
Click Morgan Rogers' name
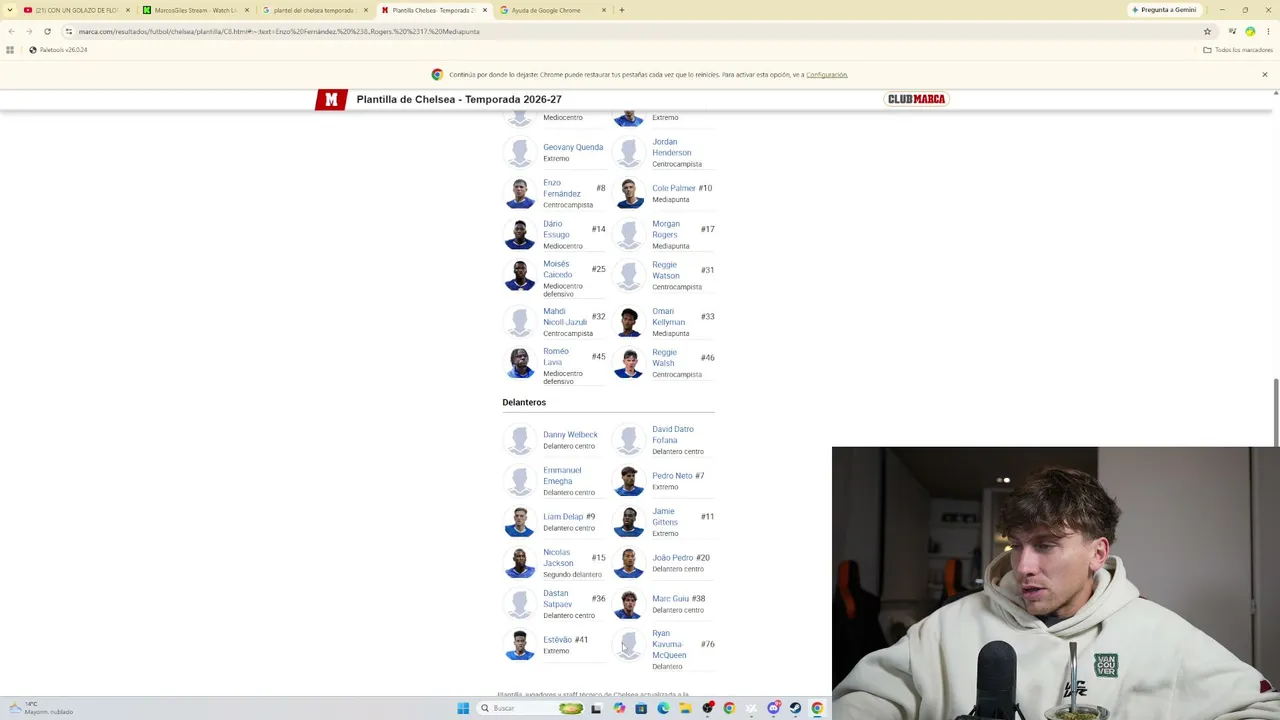[666, 229]
